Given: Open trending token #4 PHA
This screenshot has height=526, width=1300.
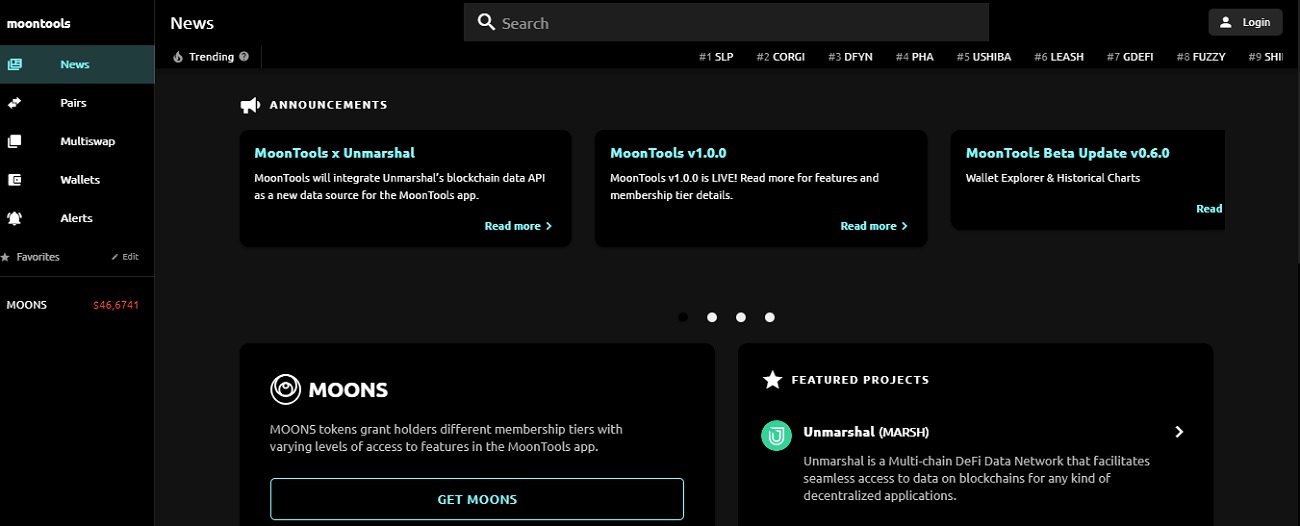Looking at the screenshot, I should (x=915, y=57).
